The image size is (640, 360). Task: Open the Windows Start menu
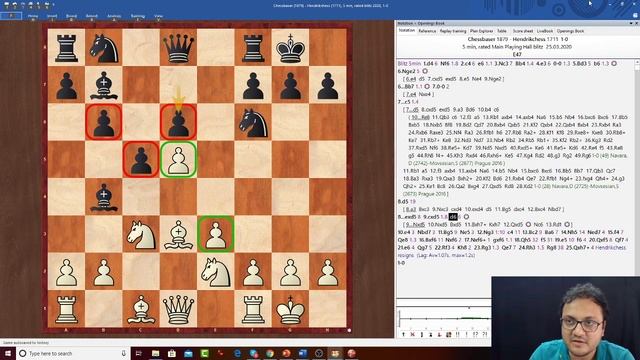[x=7, y=353]
